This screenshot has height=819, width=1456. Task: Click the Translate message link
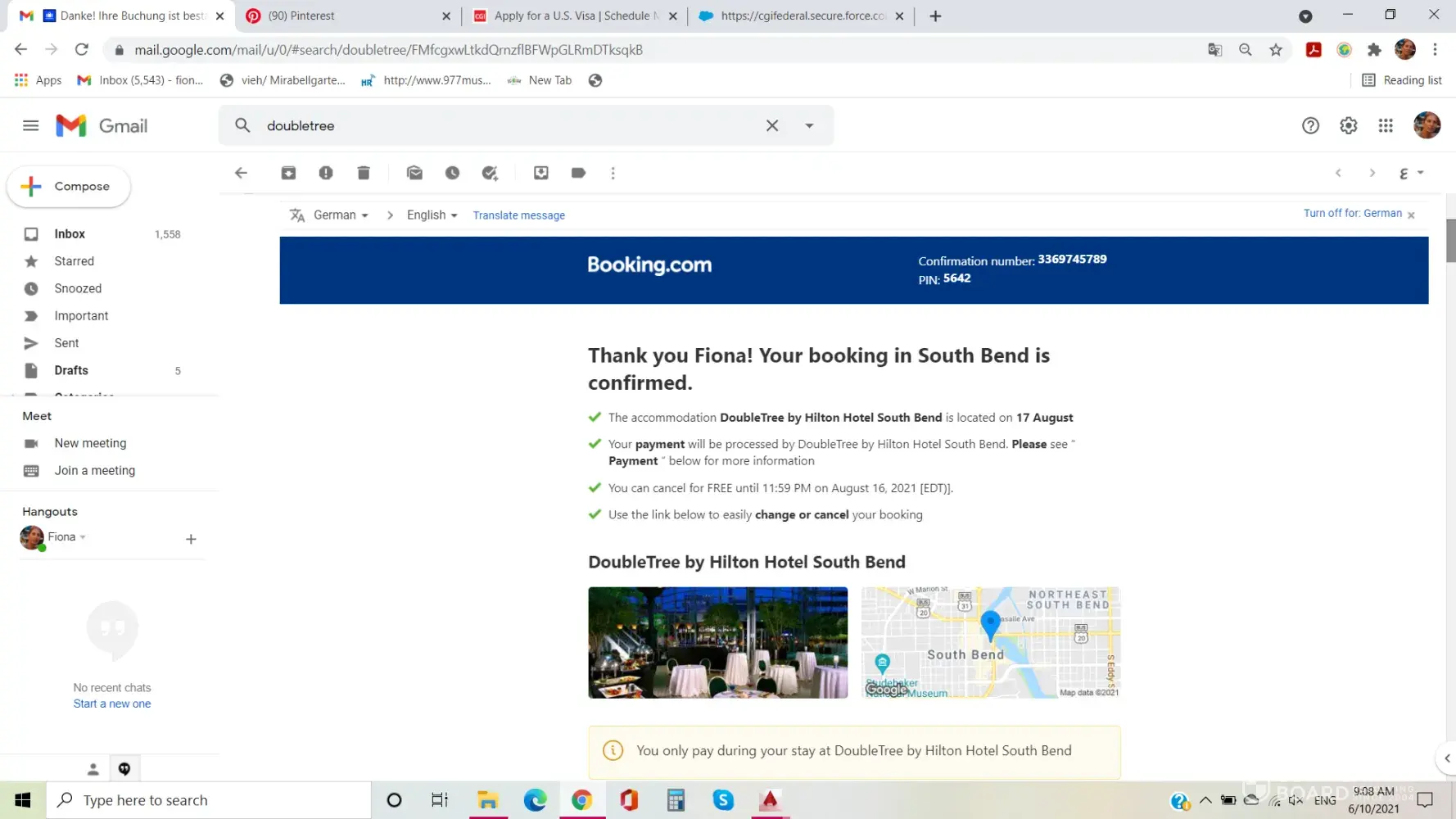(518, 215)
